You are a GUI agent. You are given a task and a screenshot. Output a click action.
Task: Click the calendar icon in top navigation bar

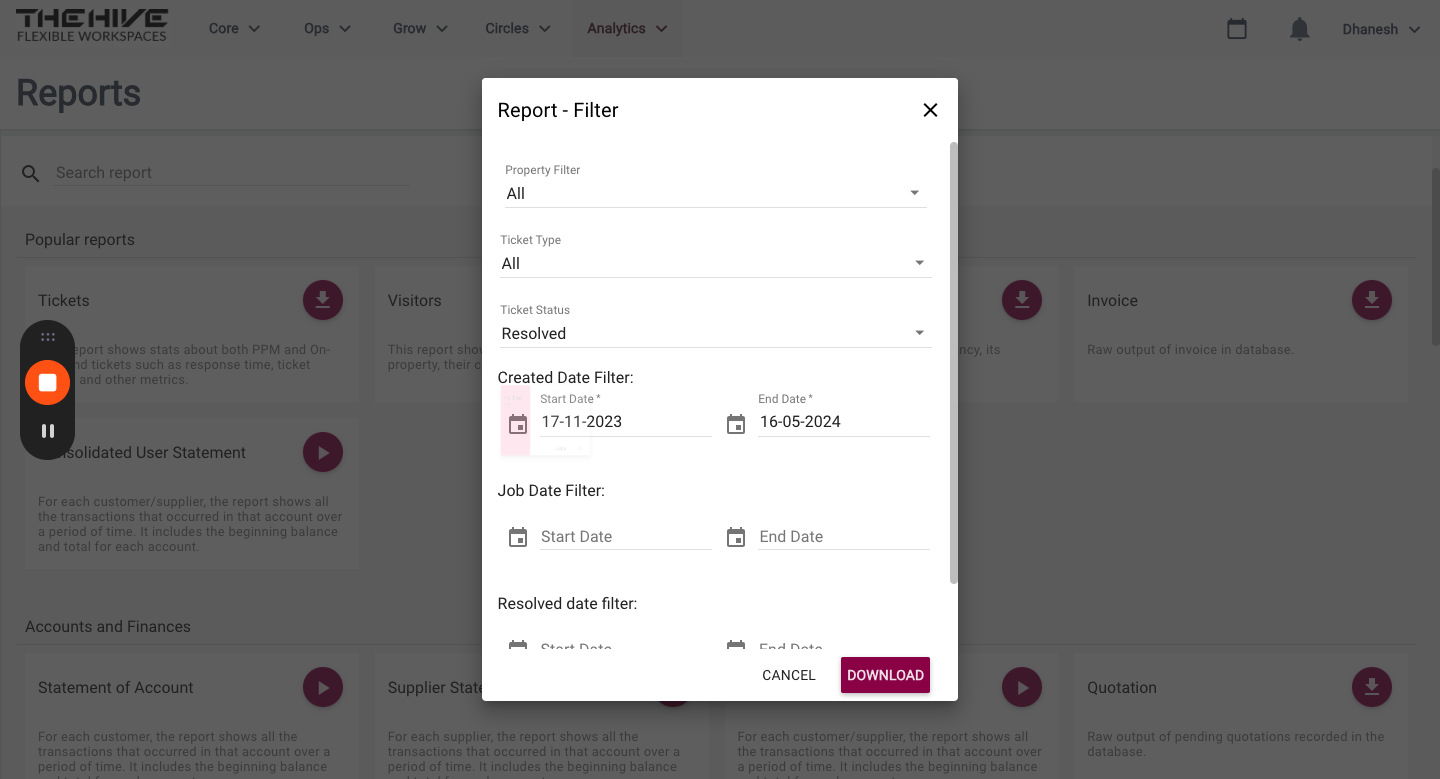(1237, 29)
